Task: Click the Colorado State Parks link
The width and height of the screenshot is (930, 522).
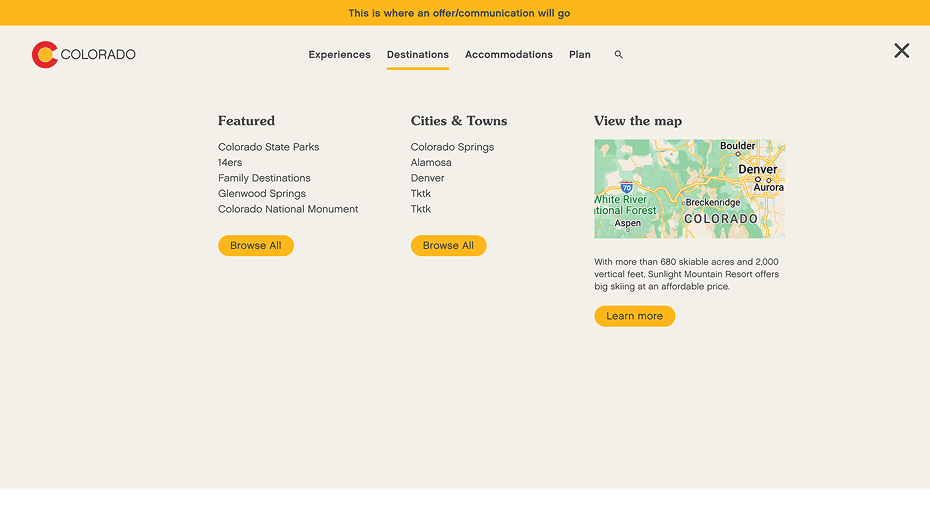Action: point(268,147)
